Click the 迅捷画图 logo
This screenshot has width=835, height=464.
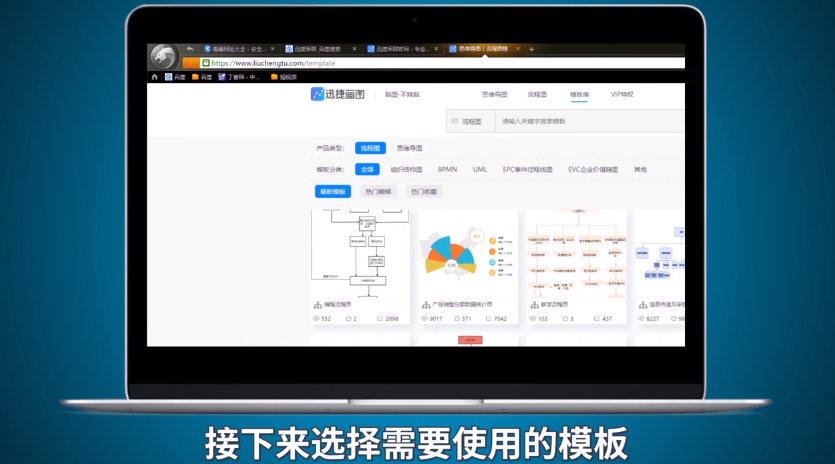point(338,94)
